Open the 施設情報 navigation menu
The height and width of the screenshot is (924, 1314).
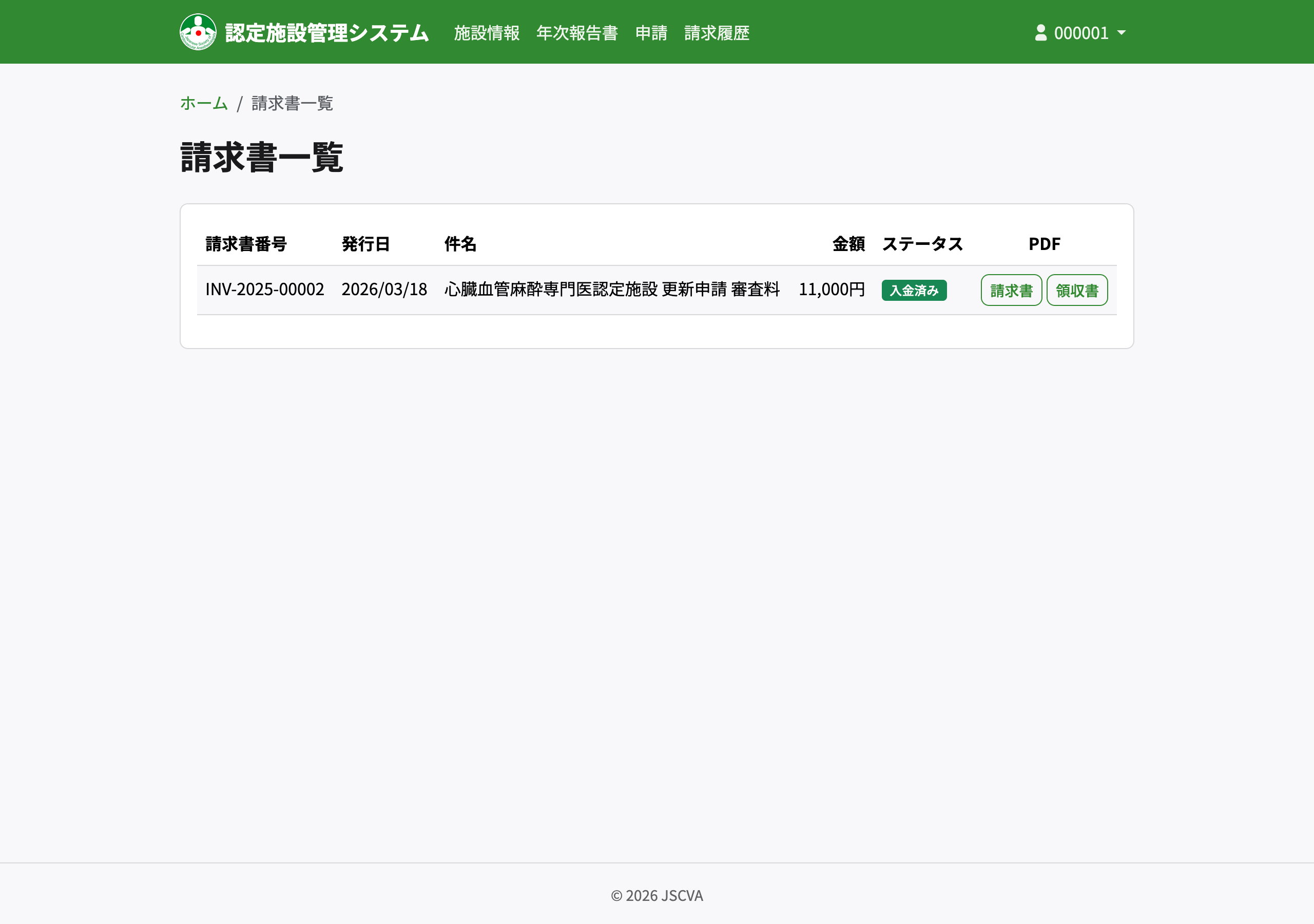coord(486,34)
